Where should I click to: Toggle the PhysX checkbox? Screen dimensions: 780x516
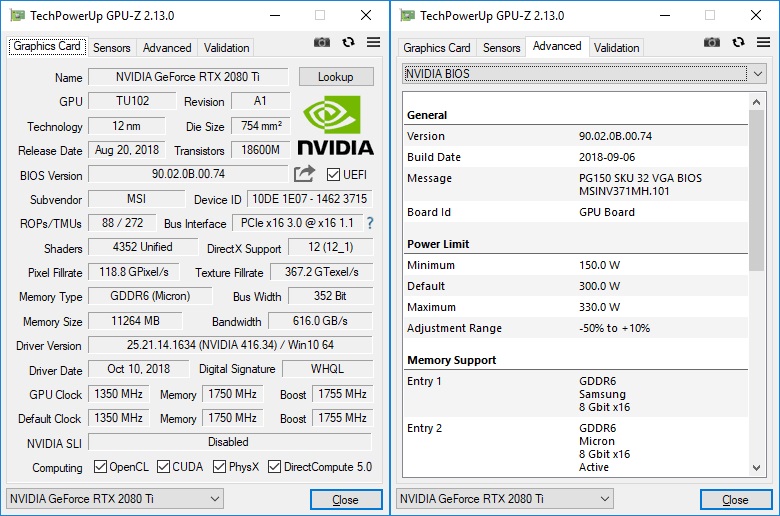219,467
